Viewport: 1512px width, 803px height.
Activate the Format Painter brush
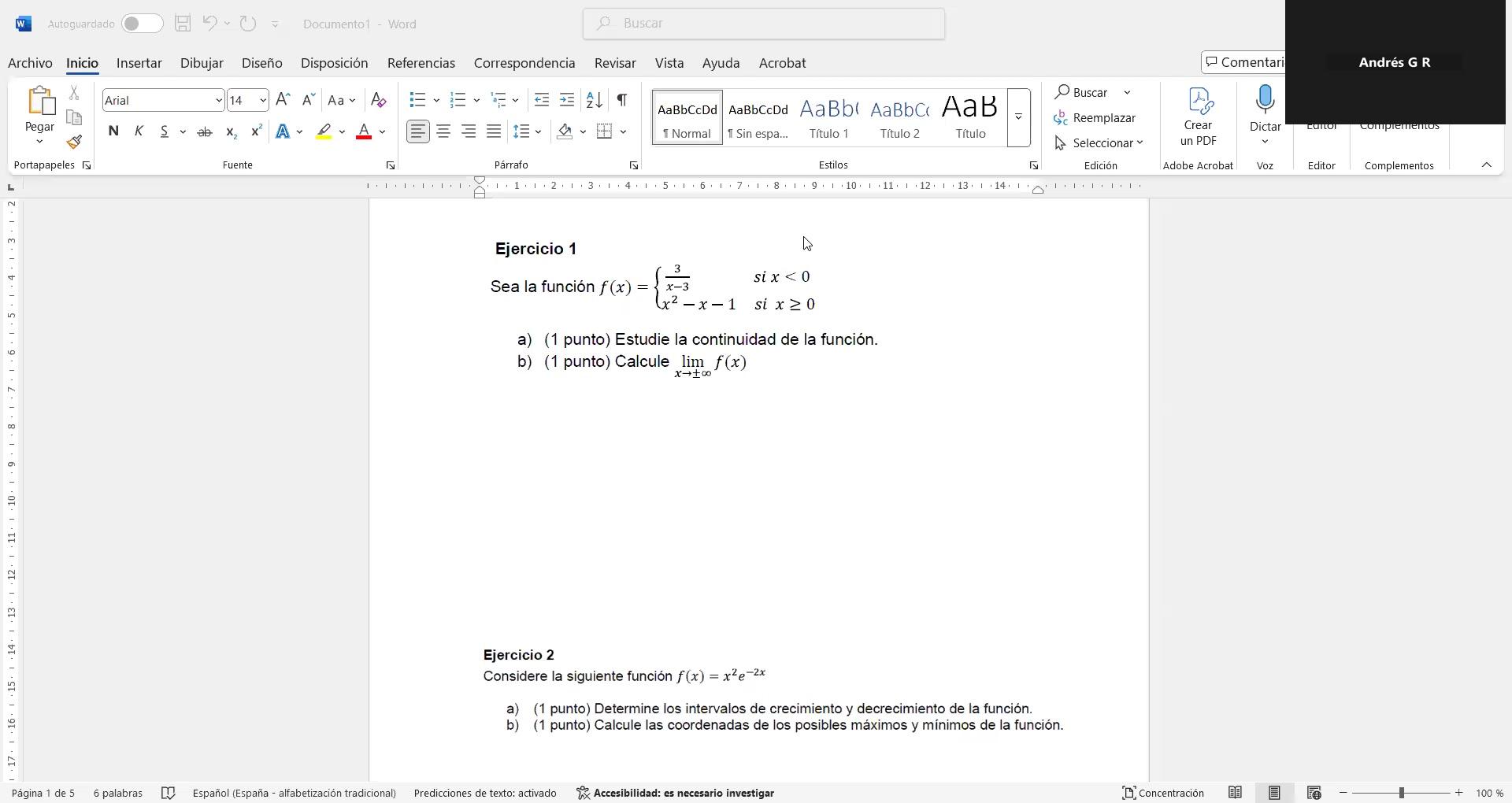(74, 142)
